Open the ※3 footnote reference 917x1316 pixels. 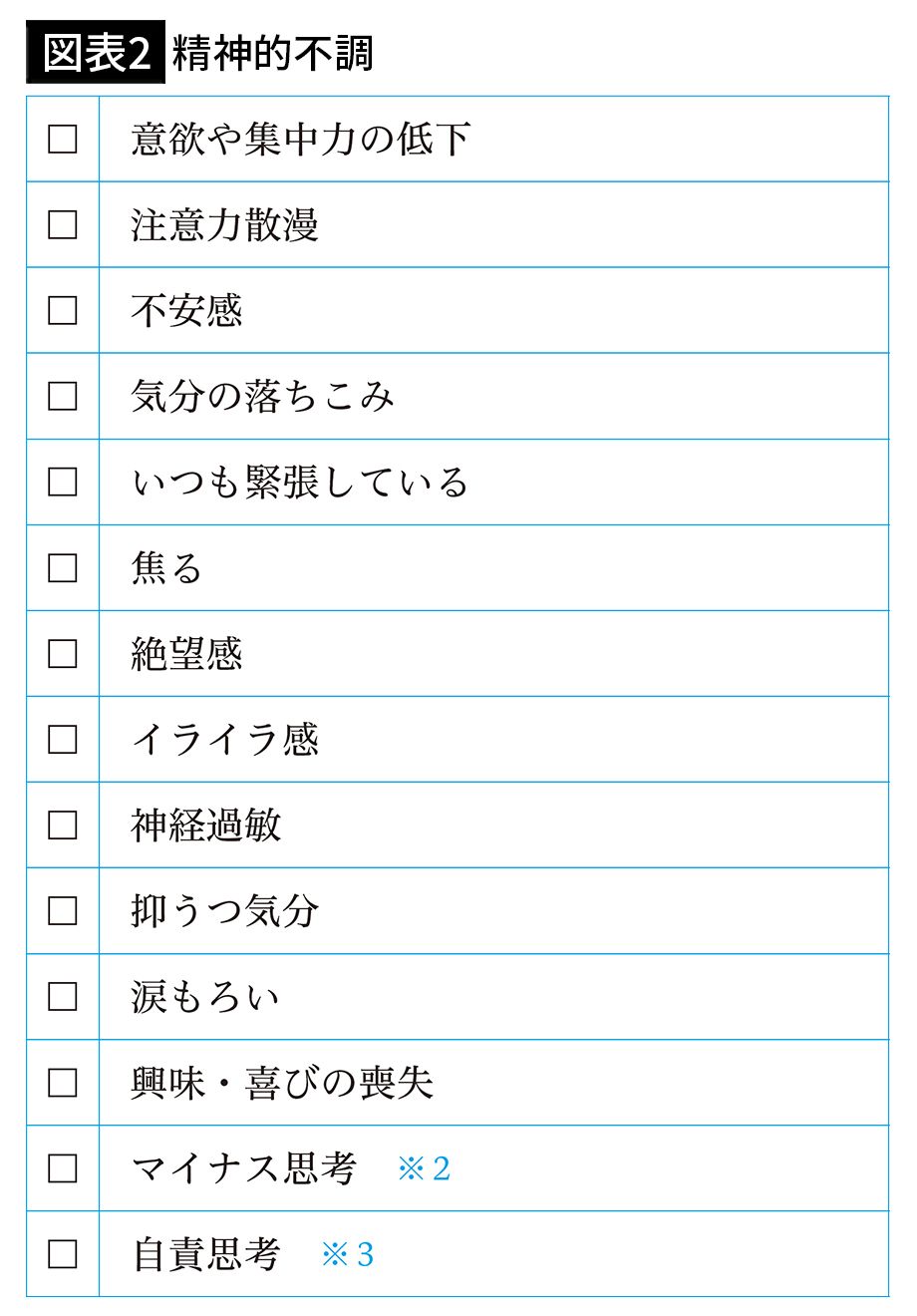click(347, 1254)
